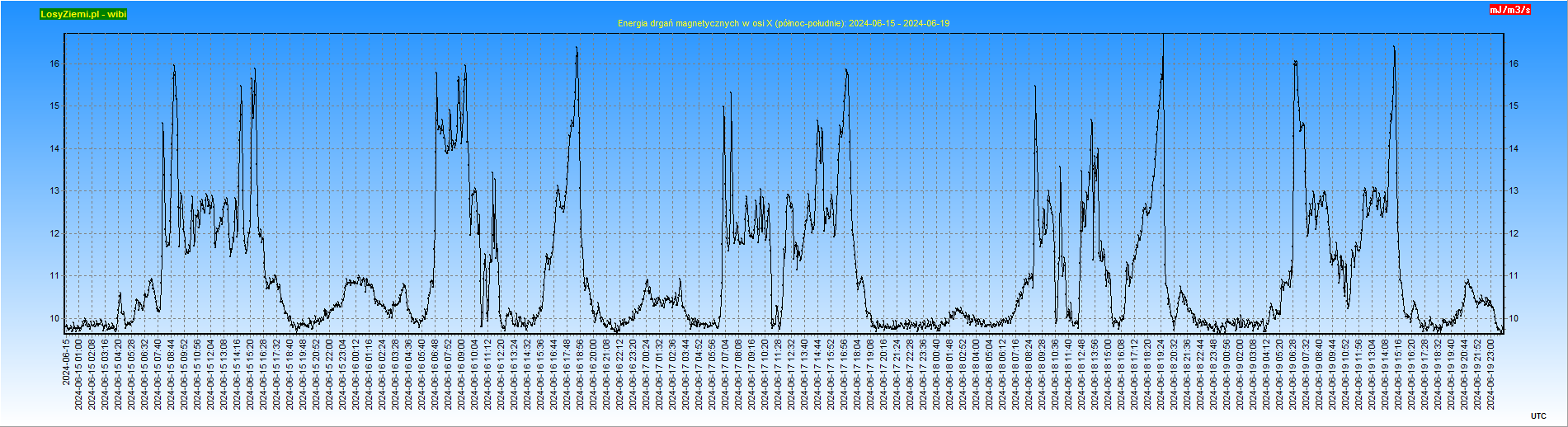This screenshot has width=1568, height=427.
Task: Select the 2024-06-19 23:00 time axis label
Action: click(x=1490, y=373)
